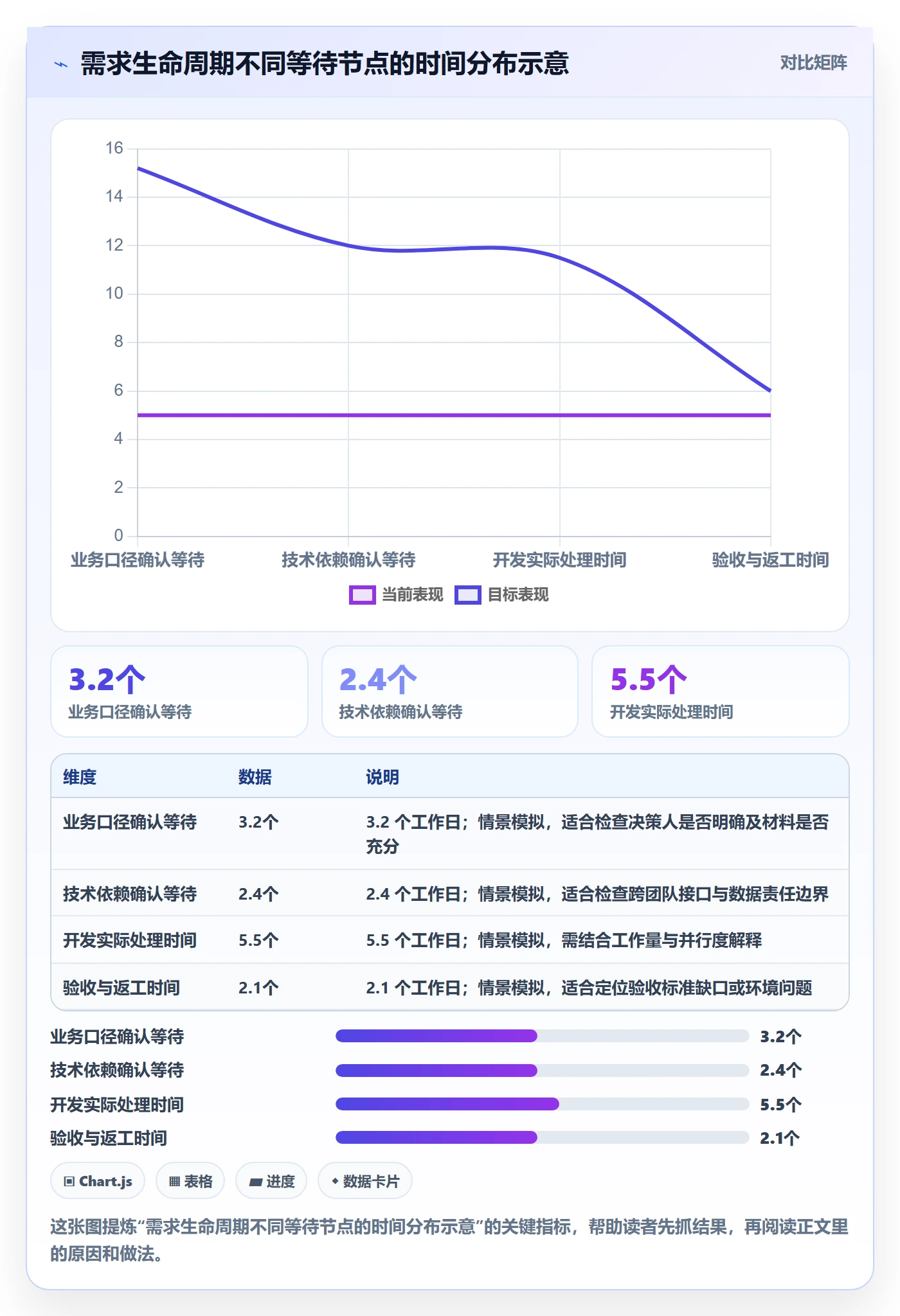Click the 16 y-axis tick label

114,148
